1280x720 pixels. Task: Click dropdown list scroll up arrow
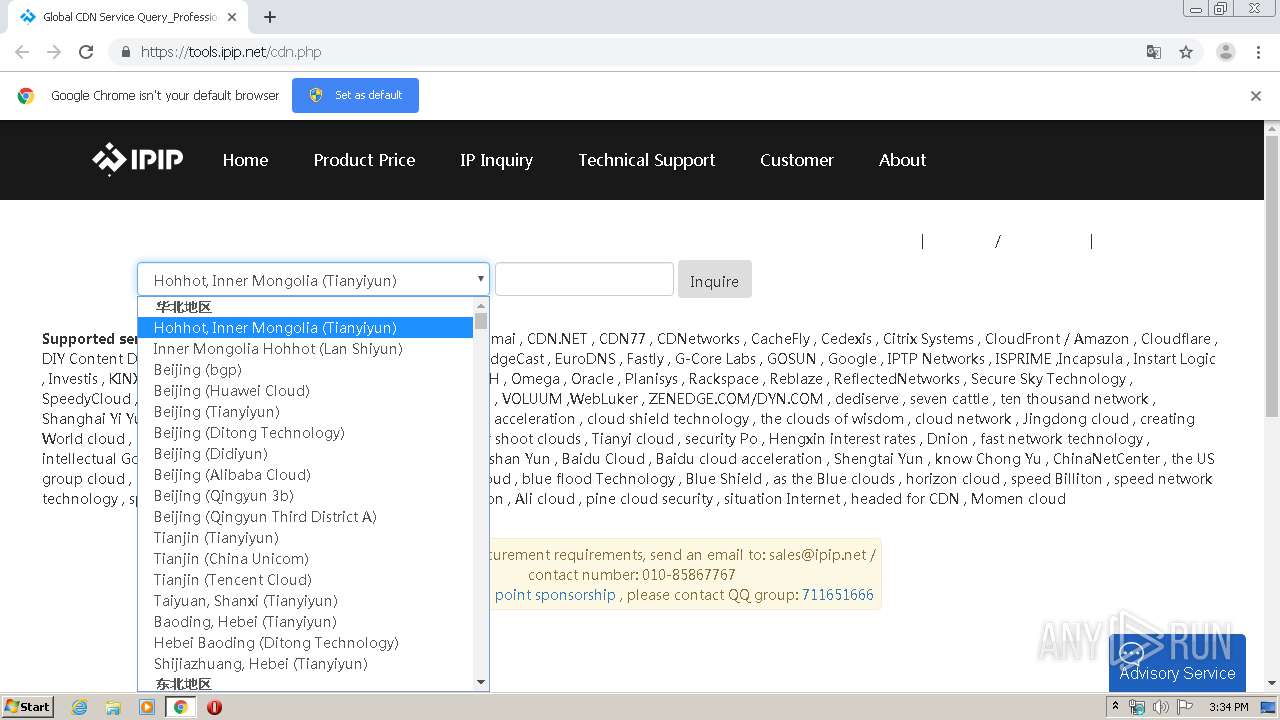point(481,305)
